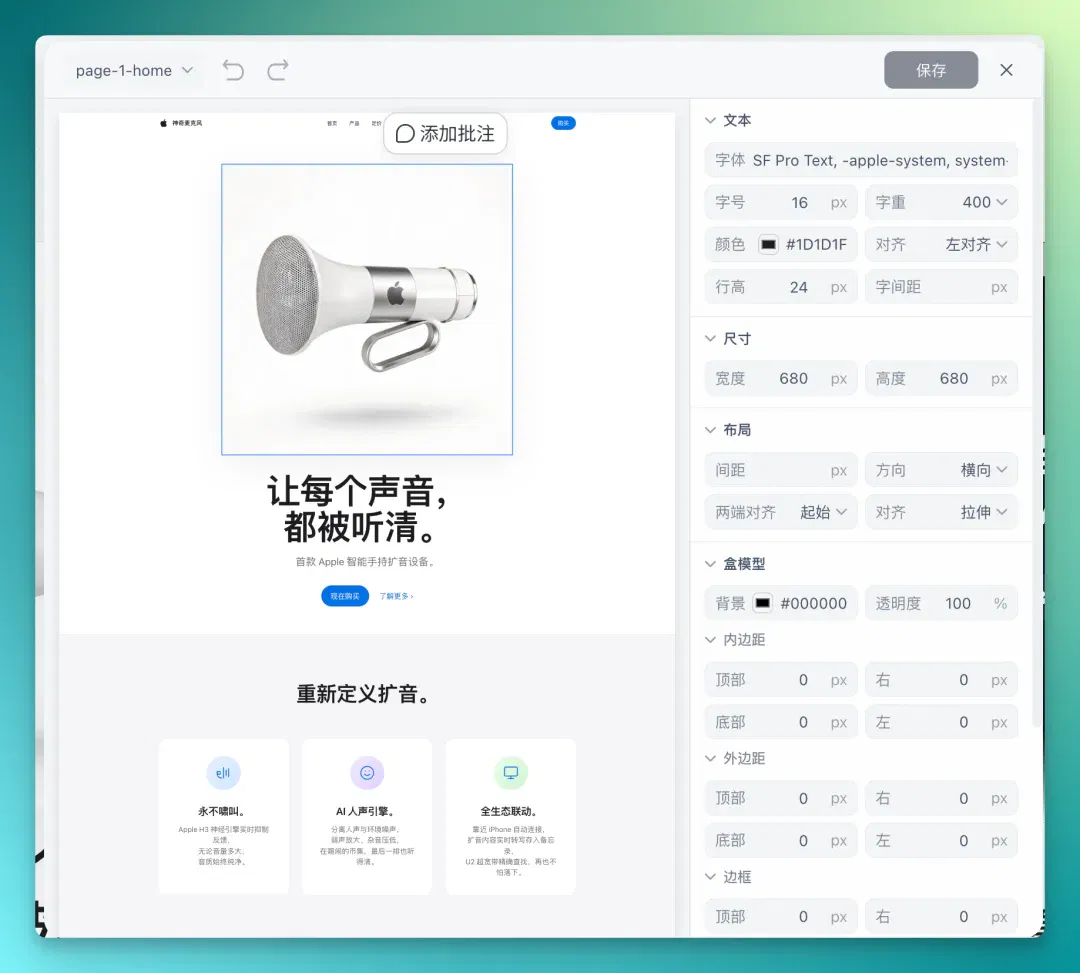
Task: Click the blue 购买 pill in preview navbar
Action: pyautogui.click(x=563, y=123)
